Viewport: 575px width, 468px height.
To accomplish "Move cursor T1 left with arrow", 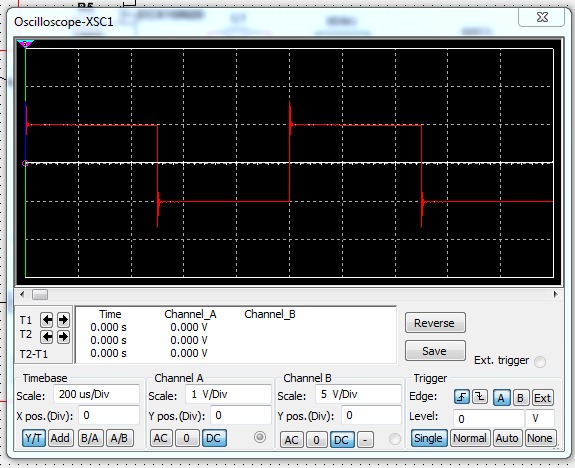I will (47, 320).
